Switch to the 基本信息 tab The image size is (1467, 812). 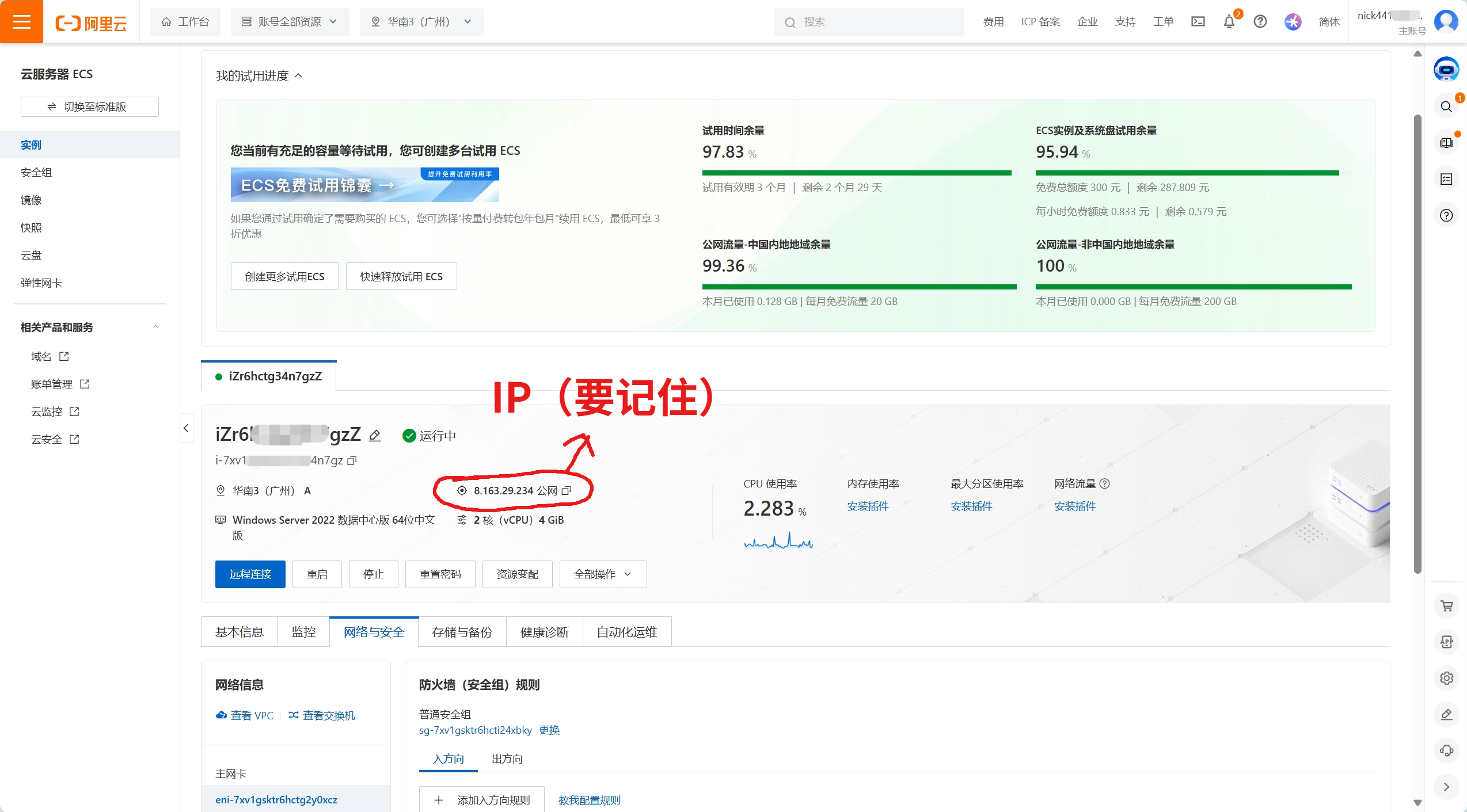pos(240,632)
